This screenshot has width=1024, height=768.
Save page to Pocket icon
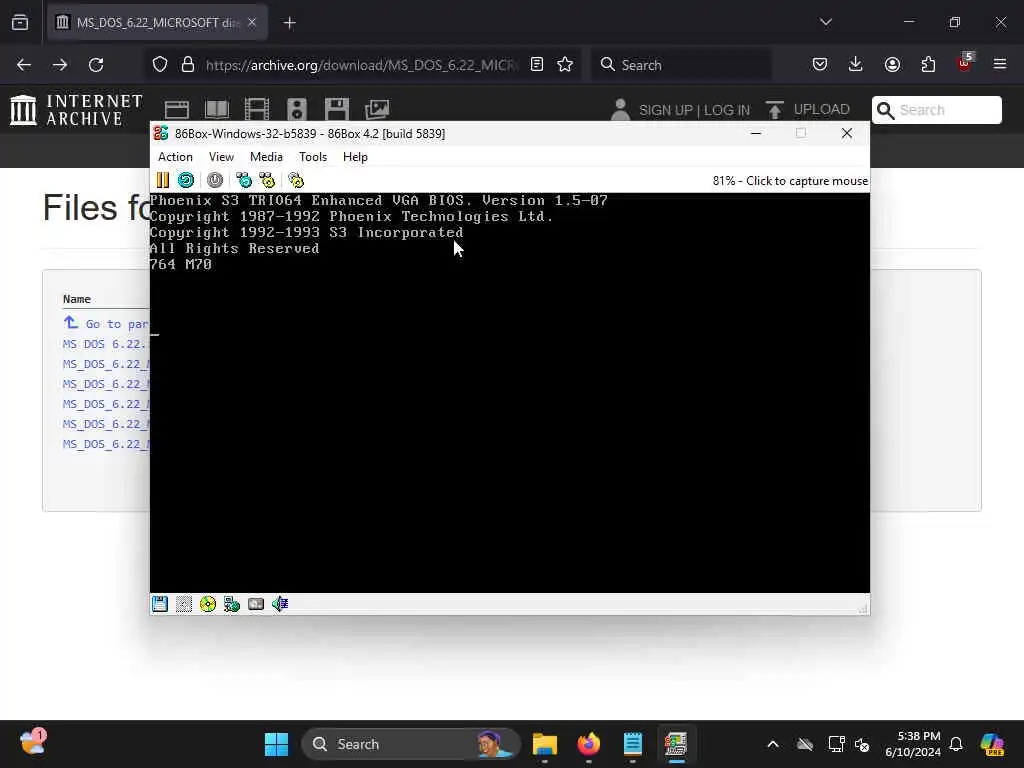820,65
